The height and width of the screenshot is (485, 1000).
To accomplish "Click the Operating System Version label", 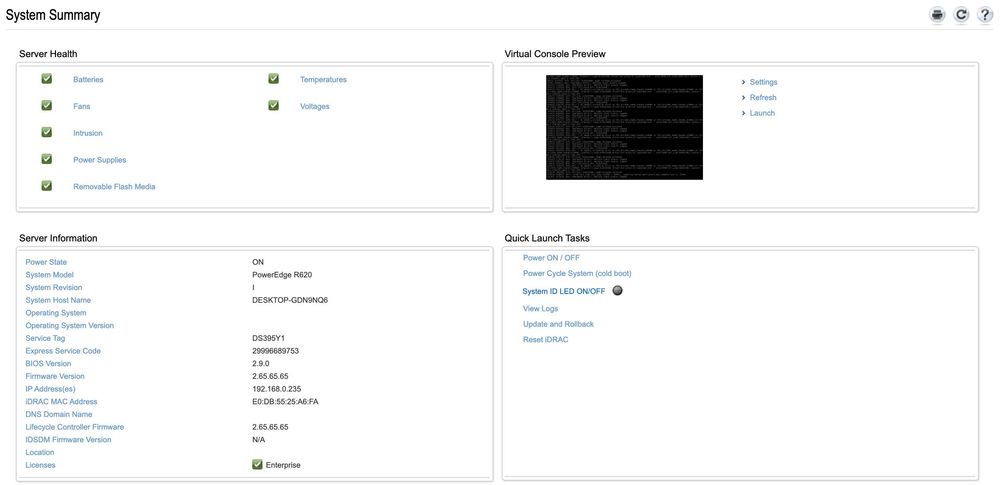I will tap(70, 325).
